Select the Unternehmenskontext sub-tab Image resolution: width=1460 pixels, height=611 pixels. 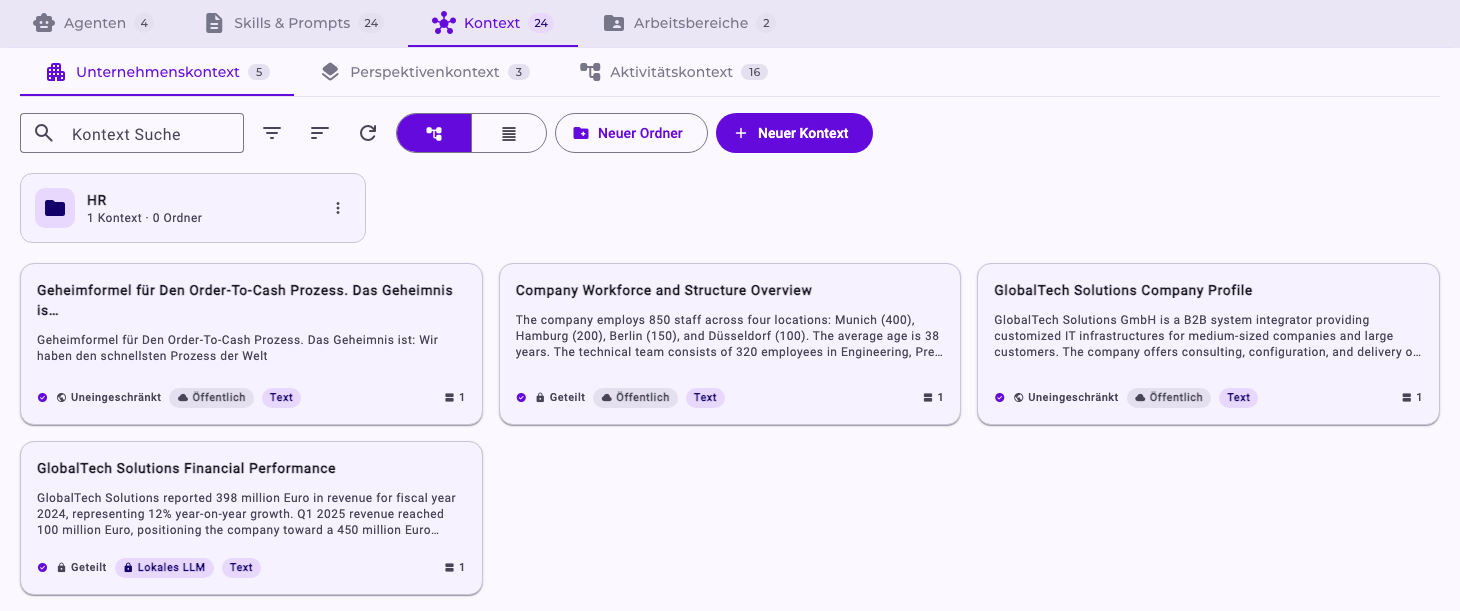(x=158, y=72)
